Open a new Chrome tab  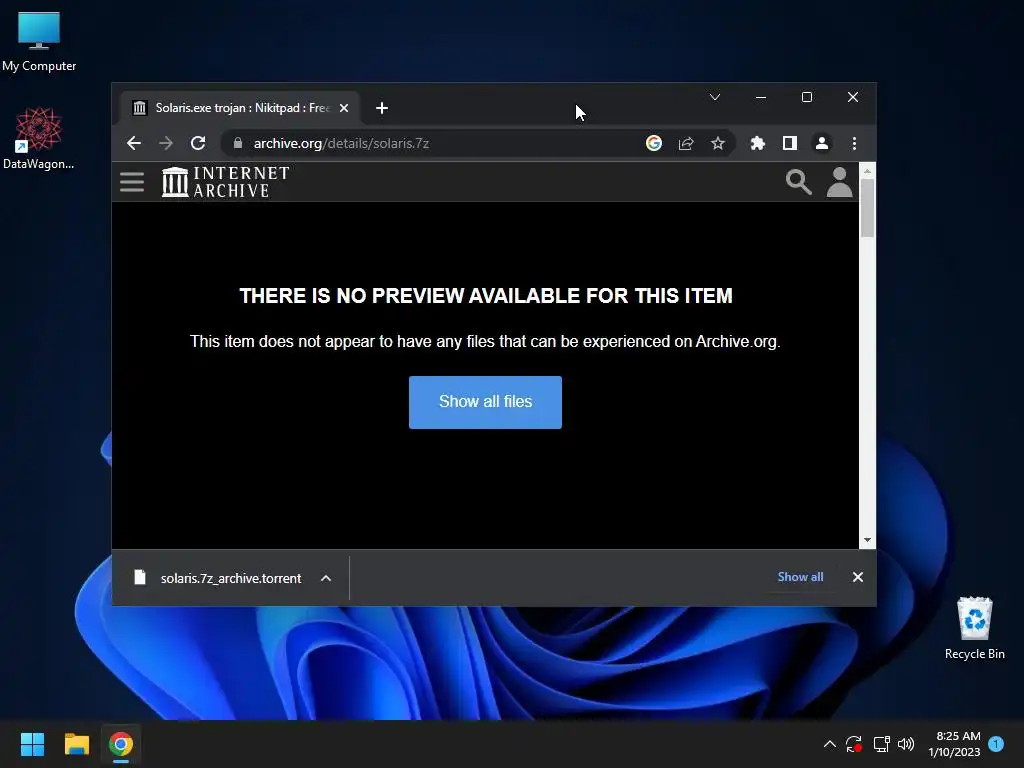click(382, 108)
